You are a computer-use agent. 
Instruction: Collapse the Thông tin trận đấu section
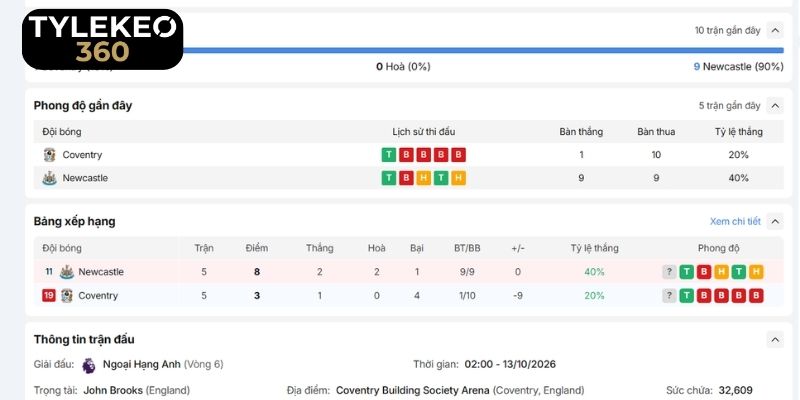[x=774, y=339]
